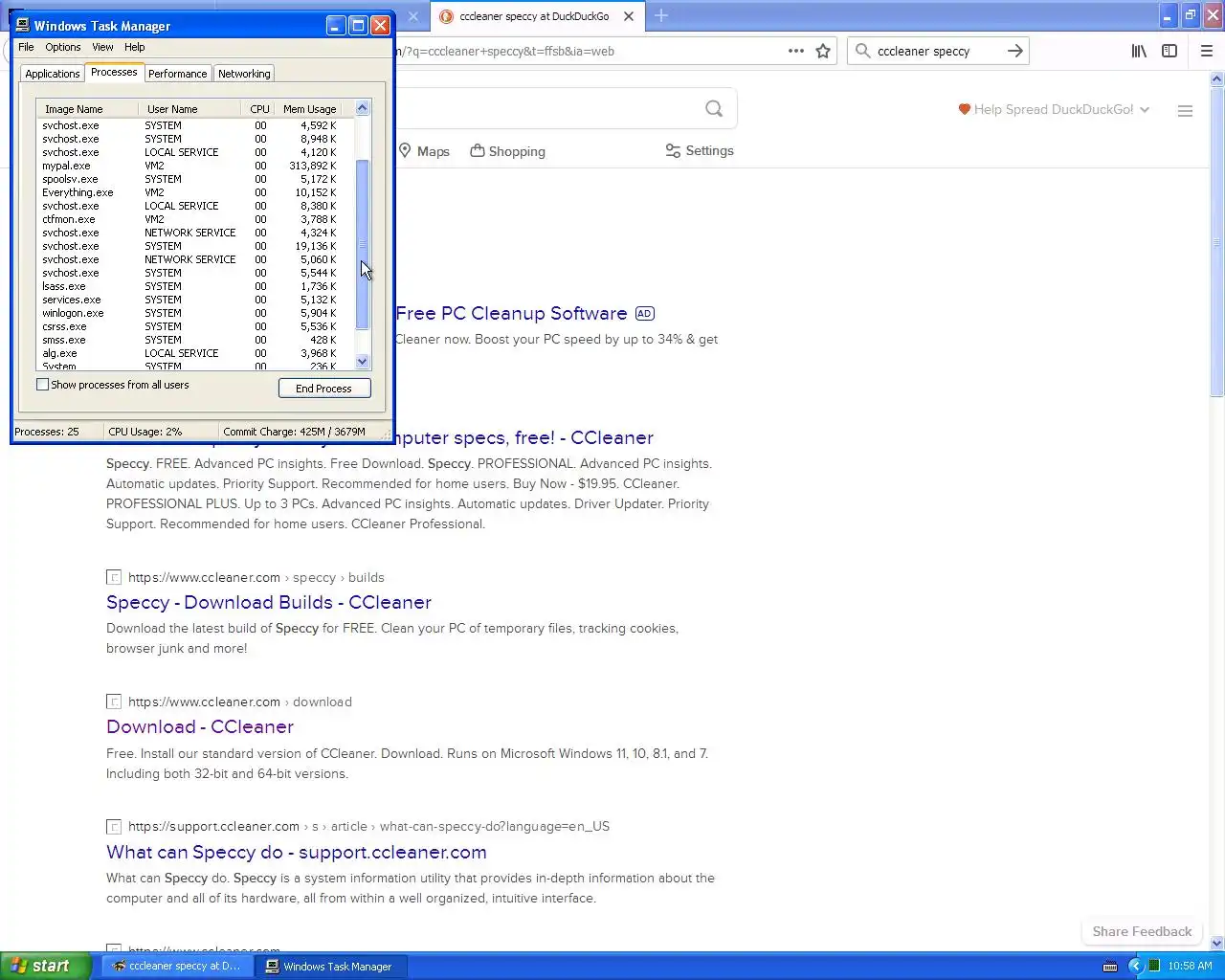Click the process list scroll down arrow

tap(362, 362)
